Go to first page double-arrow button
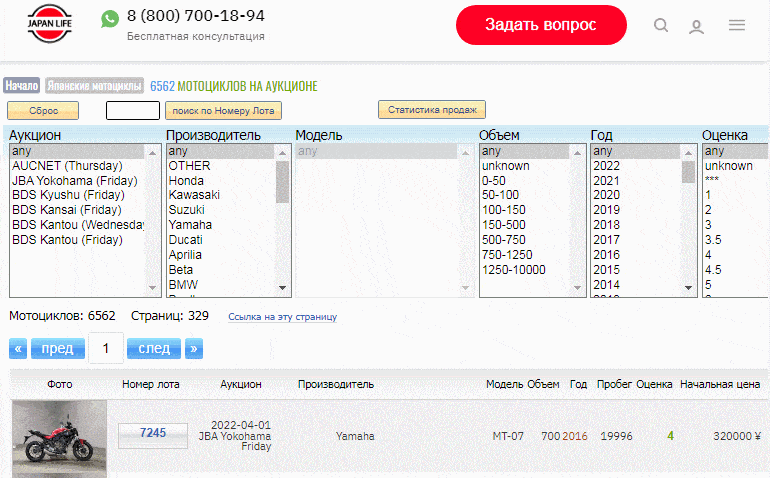770x478 pixels. [x=18, y=349]
